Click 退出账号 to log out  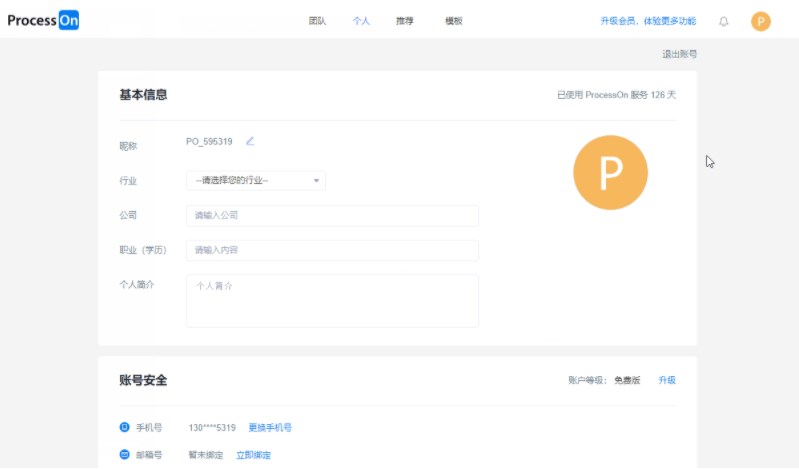pyautogui.click(x=679, y=54)
